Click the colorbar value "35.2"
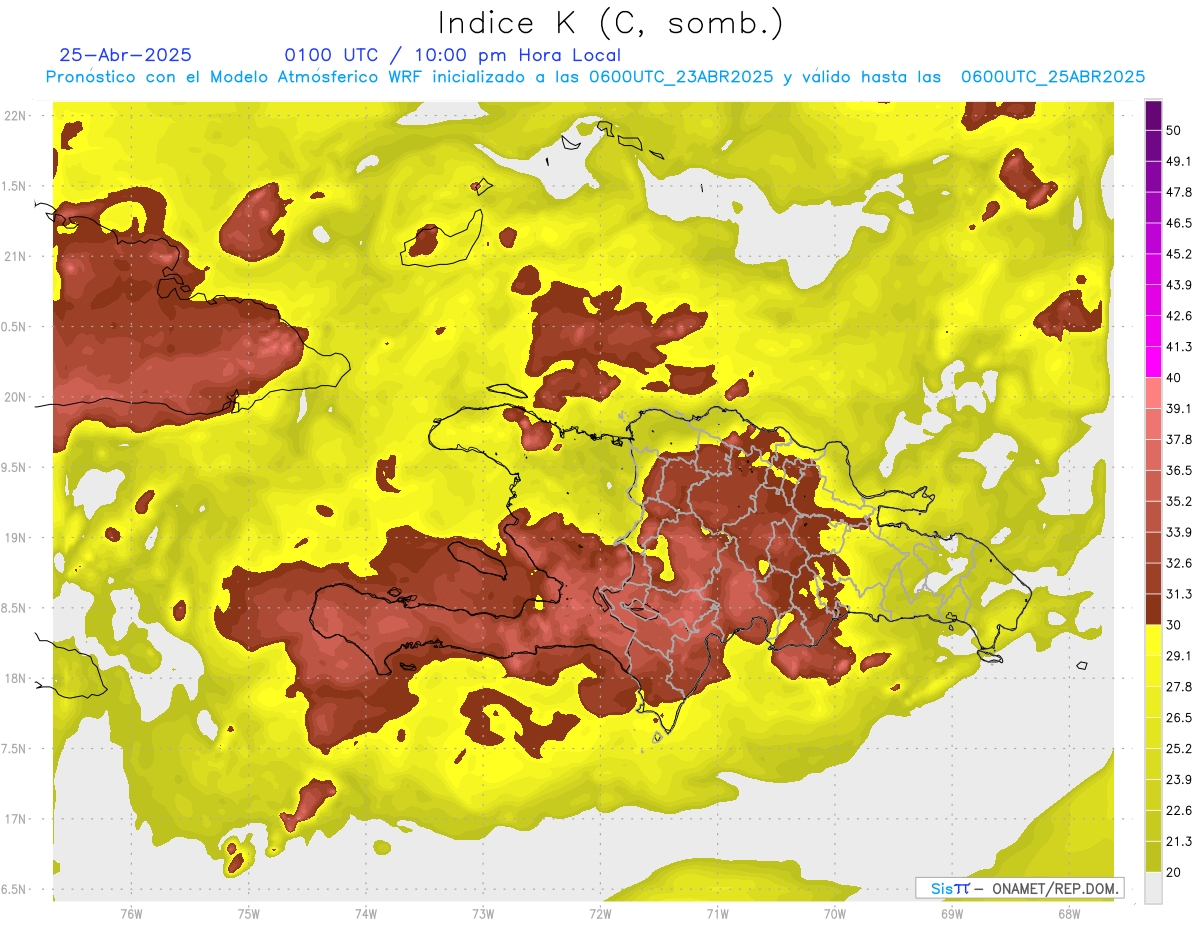 [x=1178, y=501]
